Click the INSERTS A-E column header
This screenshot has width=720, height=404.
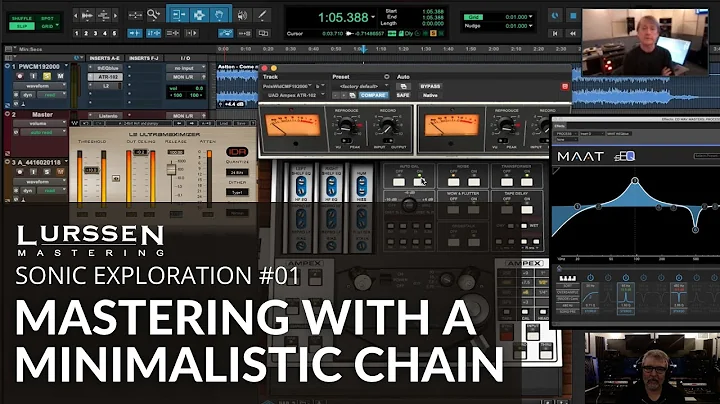[104, 58]
